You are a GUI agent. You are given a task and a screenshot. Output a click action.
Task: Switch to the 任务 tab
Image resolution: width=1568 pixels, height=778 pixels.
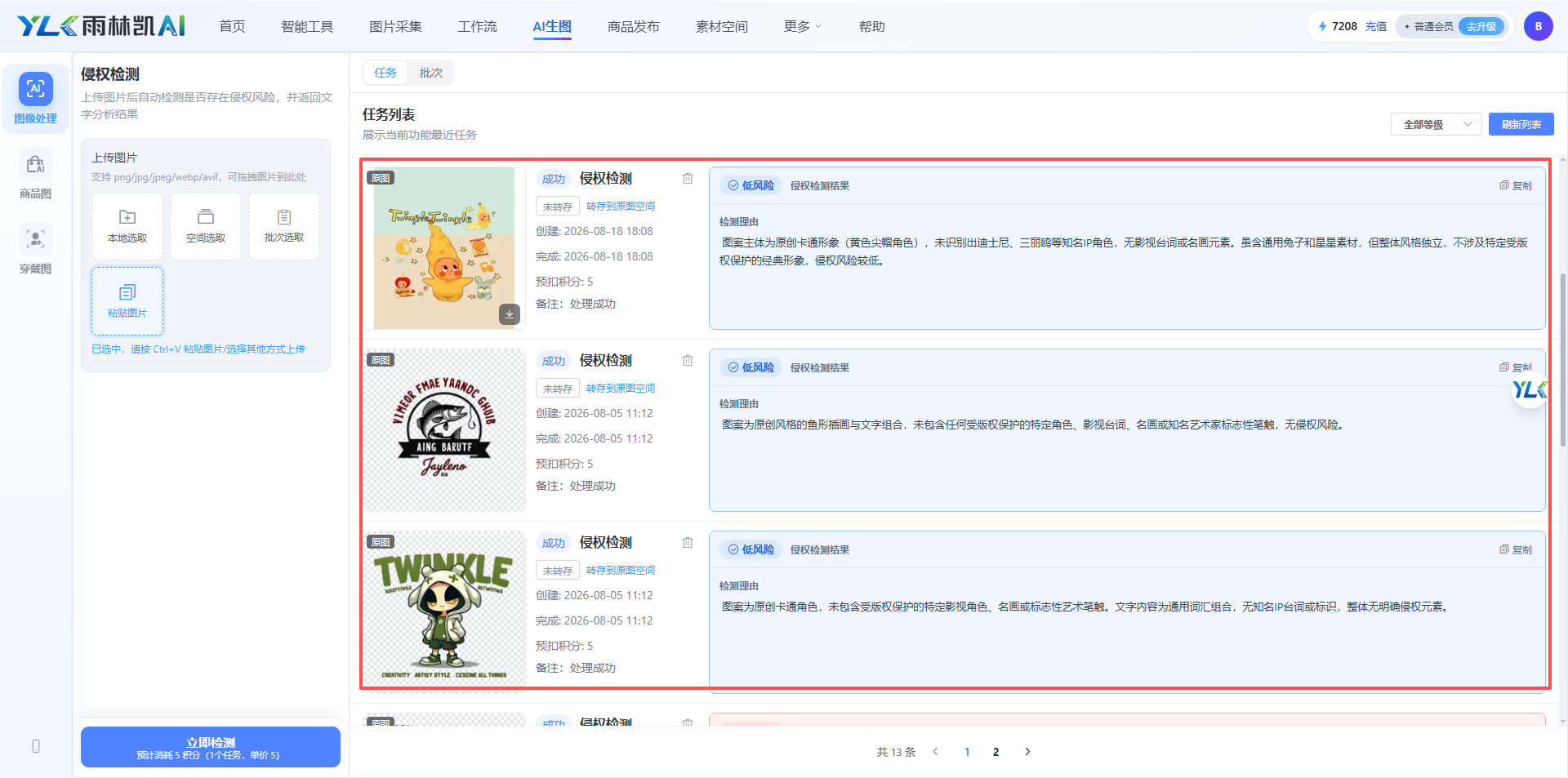[x=385, y=73]
